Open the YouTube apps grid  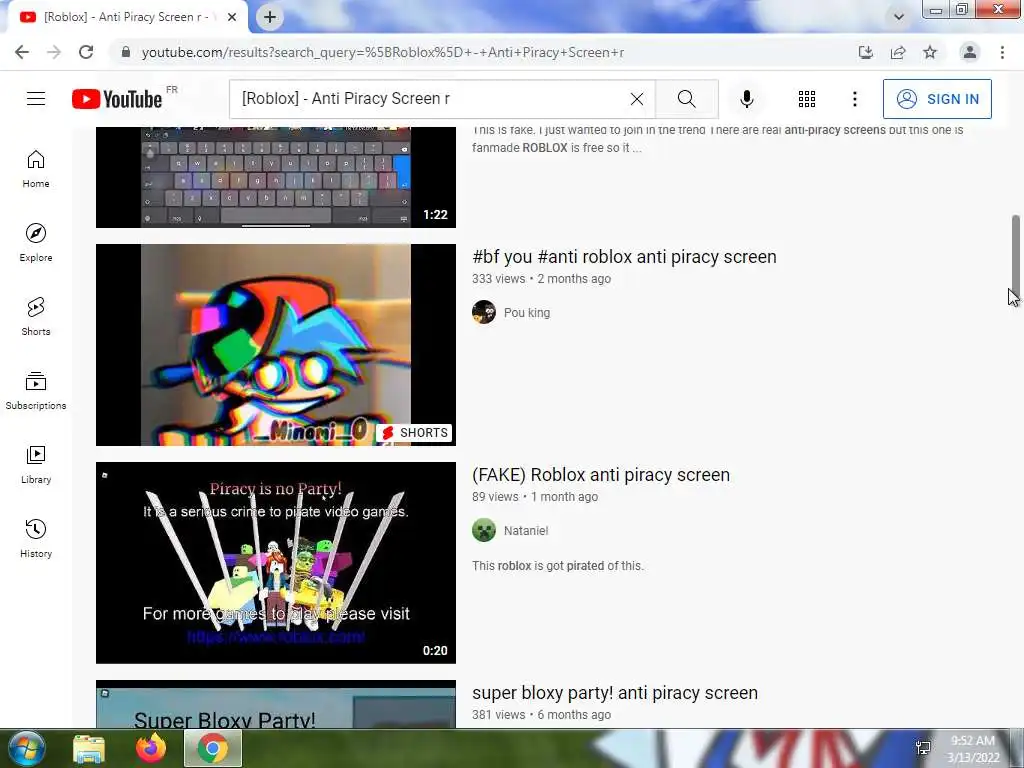(x=807, y=99)
